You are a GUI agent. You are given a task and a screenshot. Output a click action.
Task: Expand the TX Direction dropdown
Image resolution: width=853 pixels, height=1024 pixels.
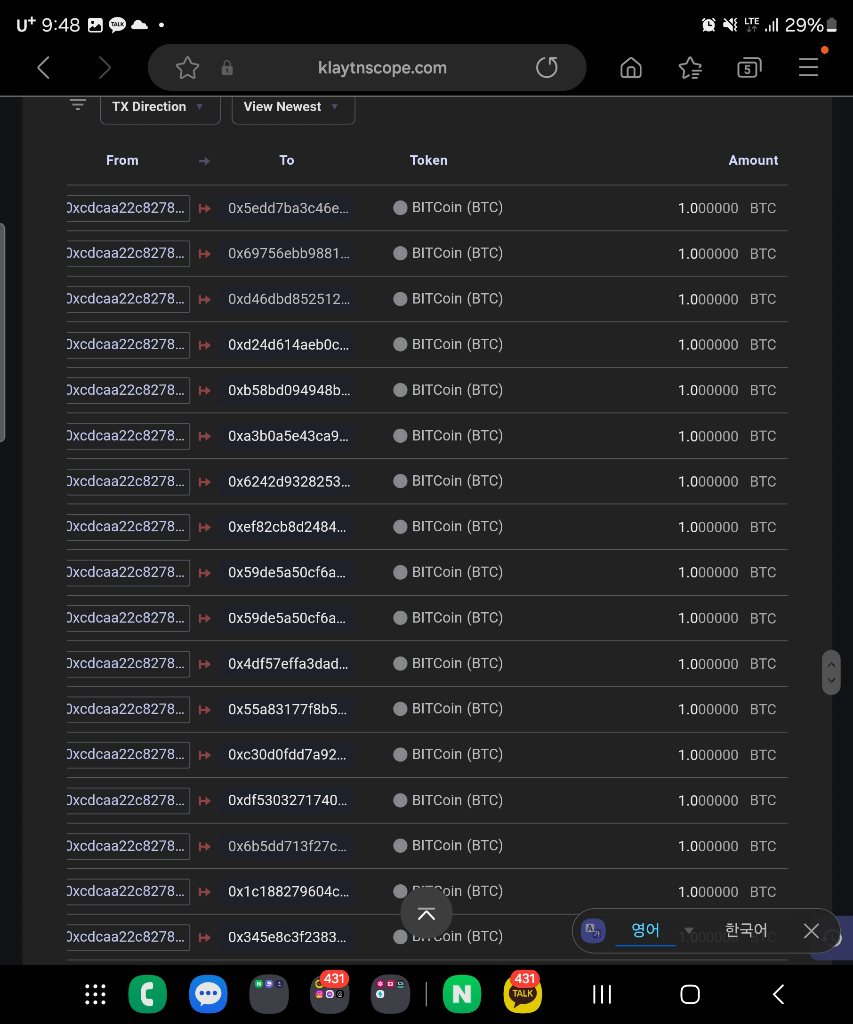(x=160, y=107)
